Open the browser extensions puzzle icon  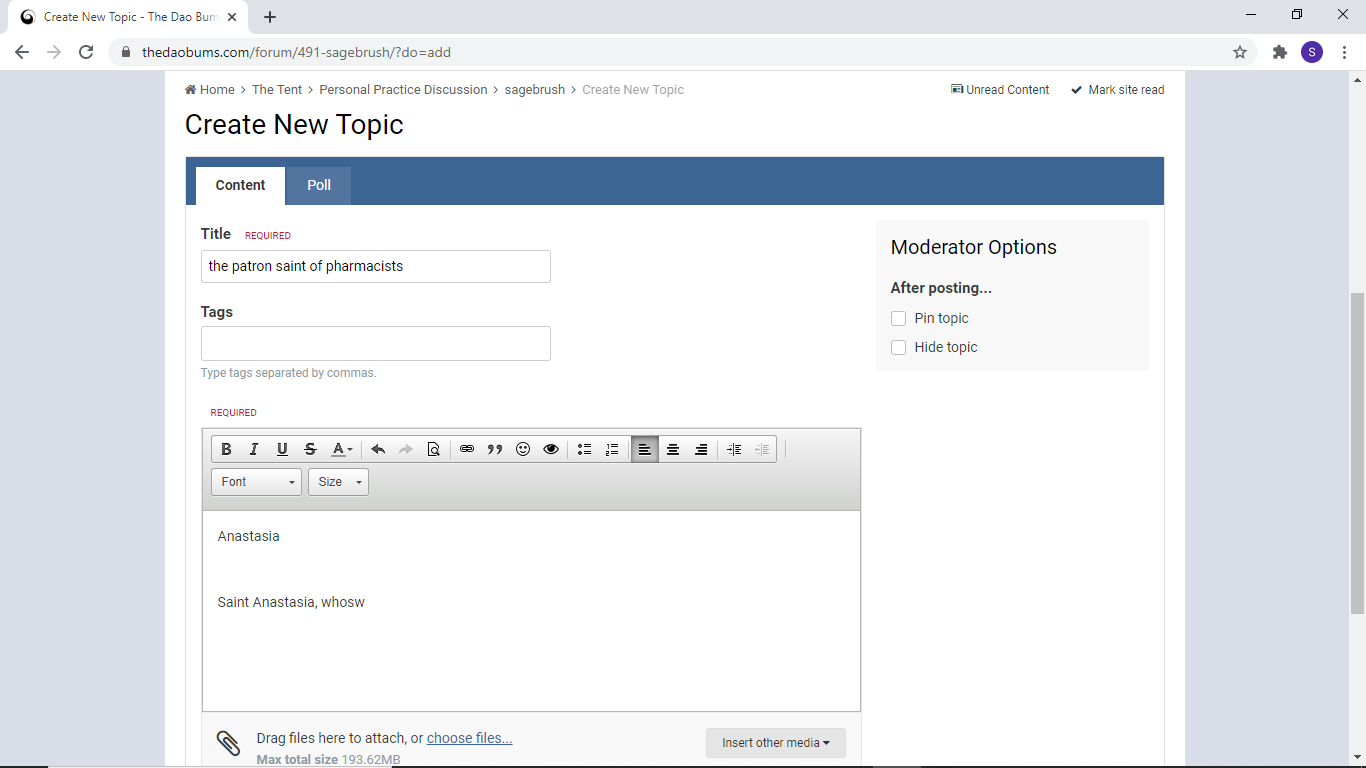pos(1280,52)
